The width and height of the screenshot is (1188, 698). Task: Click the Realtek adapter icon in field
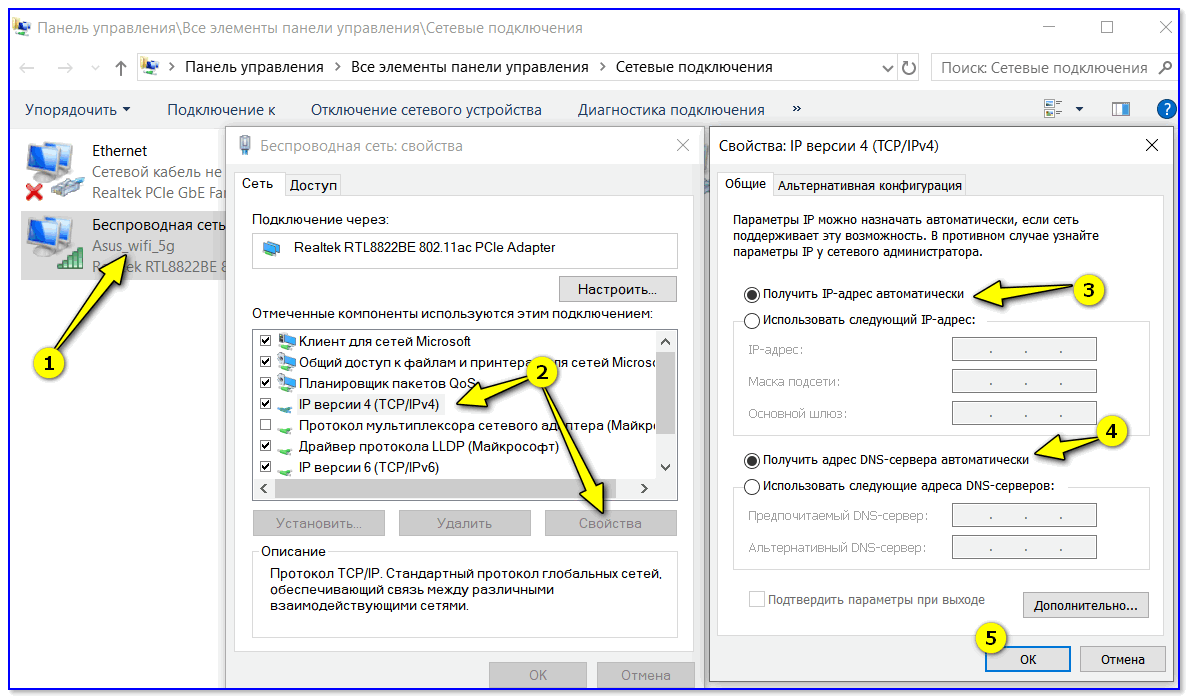(271, 249)
